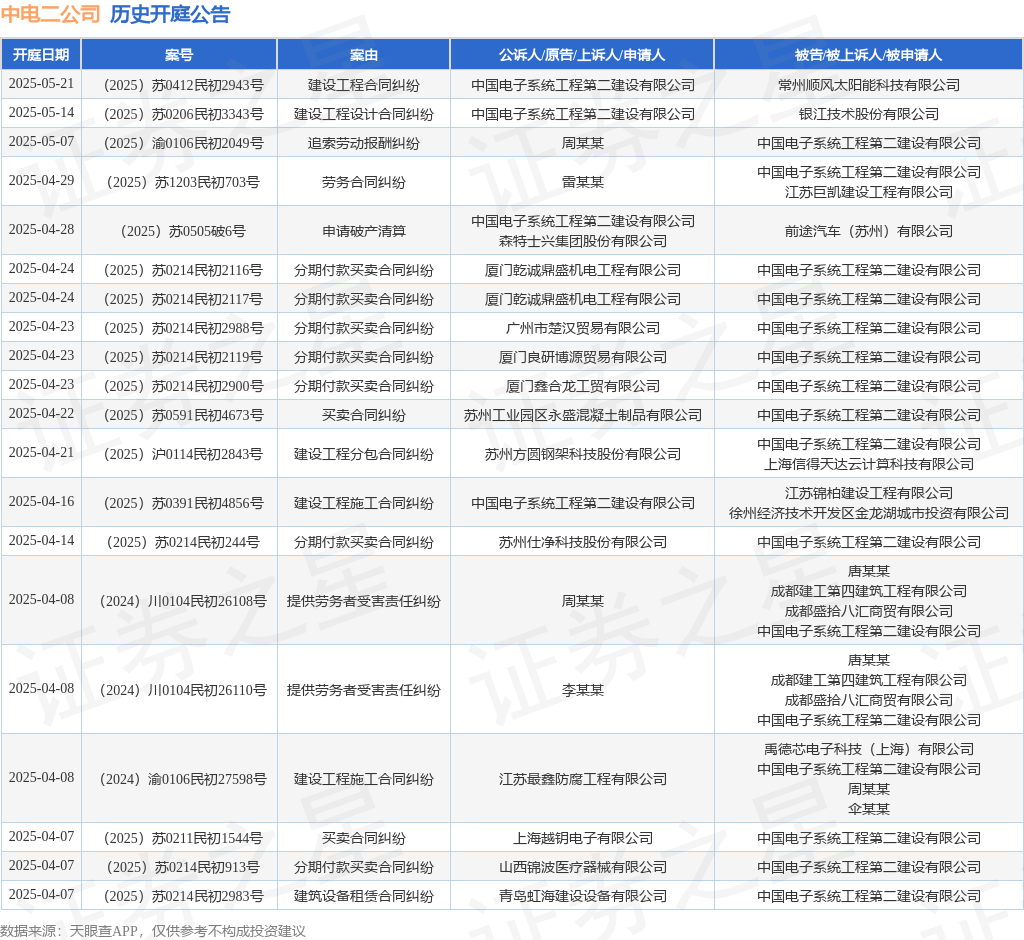Select case number (2025)苏0214民初2119号

[184, 357]
